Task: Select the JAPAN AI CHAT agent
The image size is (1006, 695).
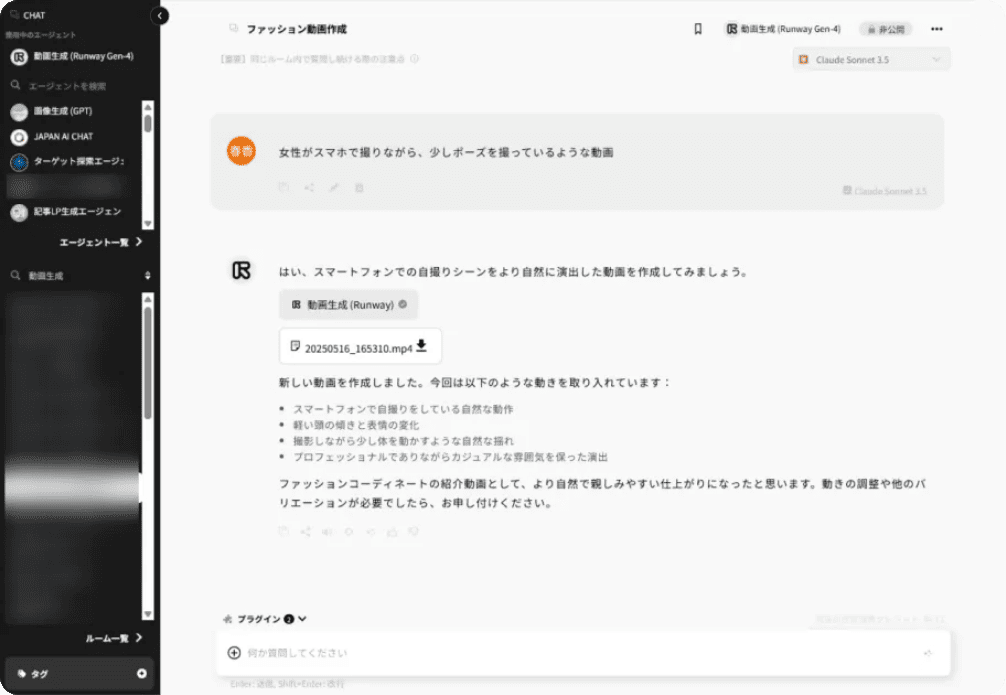Action: 62,137
